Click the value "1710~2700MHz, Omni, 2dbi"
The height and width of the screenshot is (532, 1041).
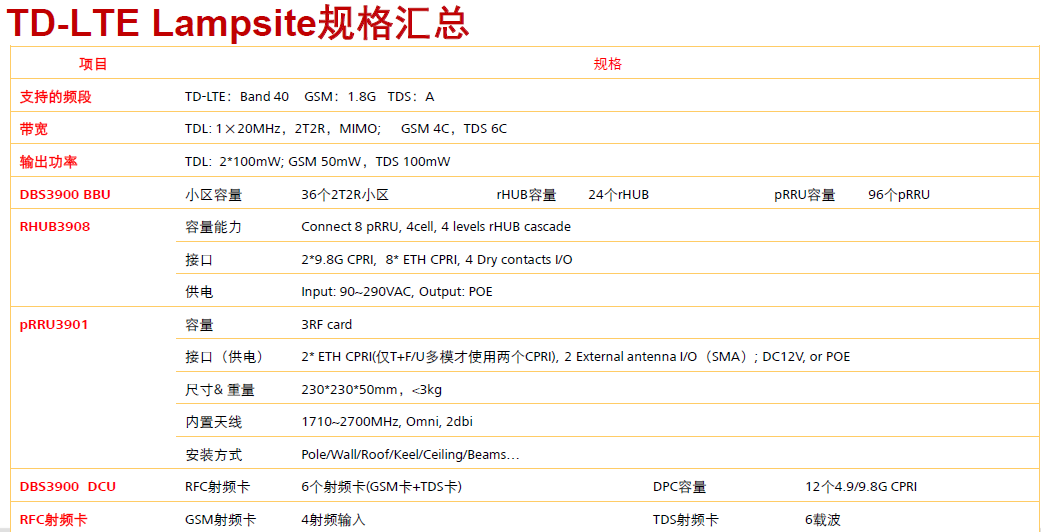pos(387,422)
